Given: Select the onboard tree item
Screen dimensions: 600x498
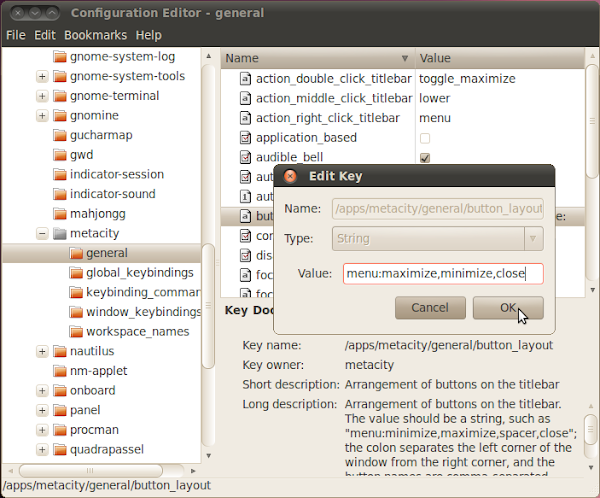Looking at the screenshot, I should pos(93,390).
